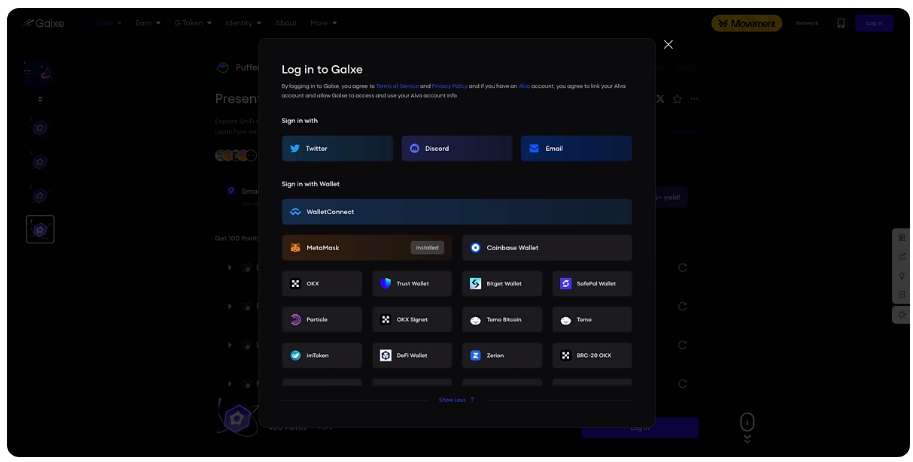Close the Log in to Galxe dialog
The image size is (913, 462).
click(x=668, y=45)
